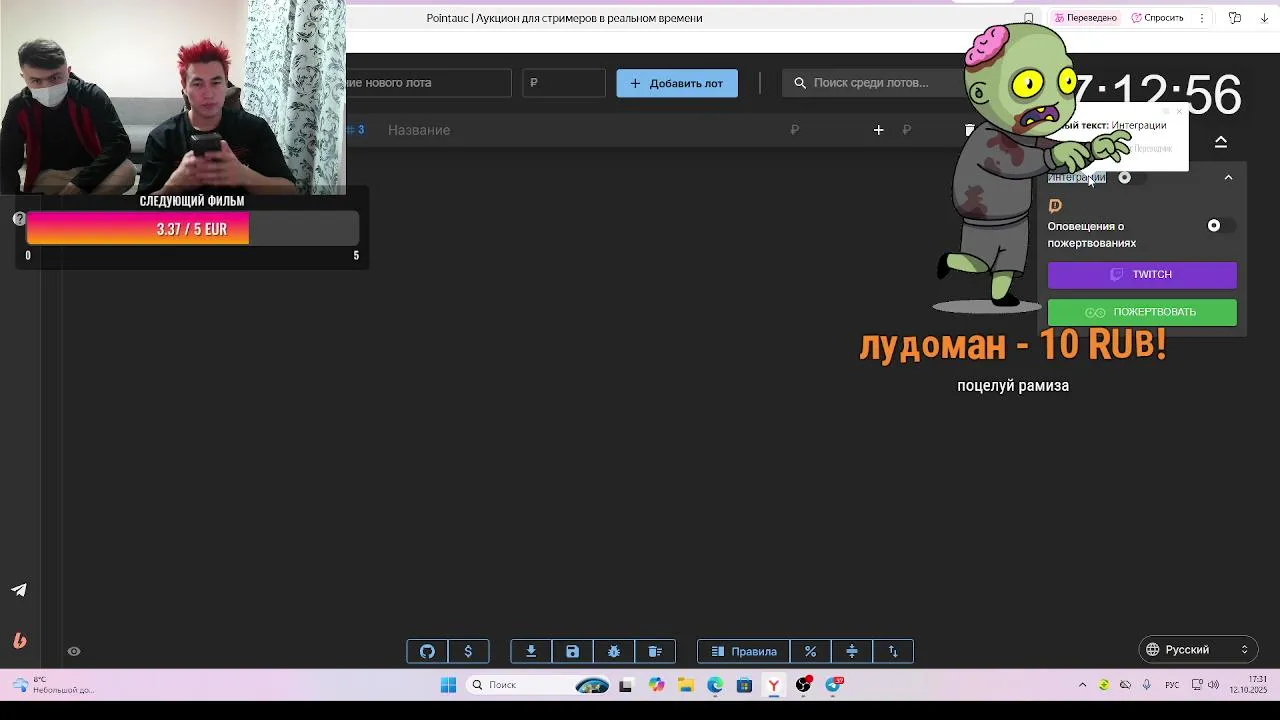Collapse the Интеграции section chevron
This screenshot has width=1280, height=720.
[1228, 178]
